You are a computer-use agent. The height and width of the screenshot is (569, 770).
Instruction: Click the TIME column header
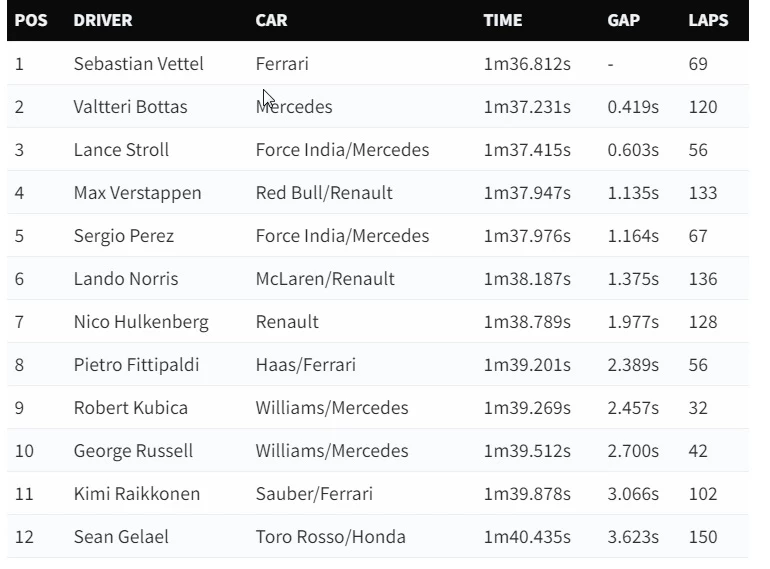tap(502, 20)
